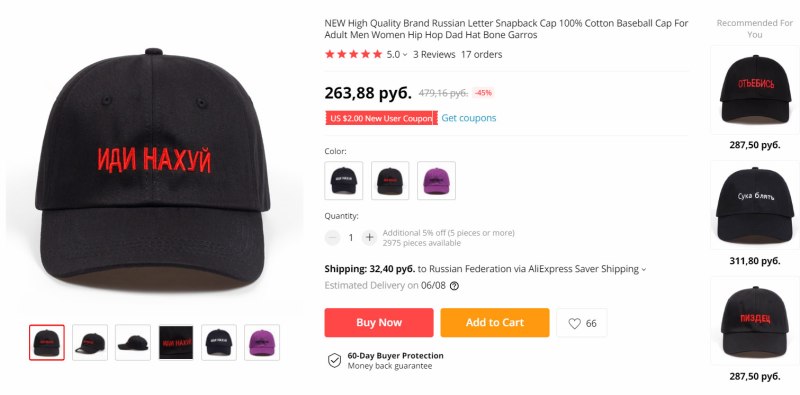Choose the black cap with red text color
The image size is (800, 395).
click(x=390, y=181)
